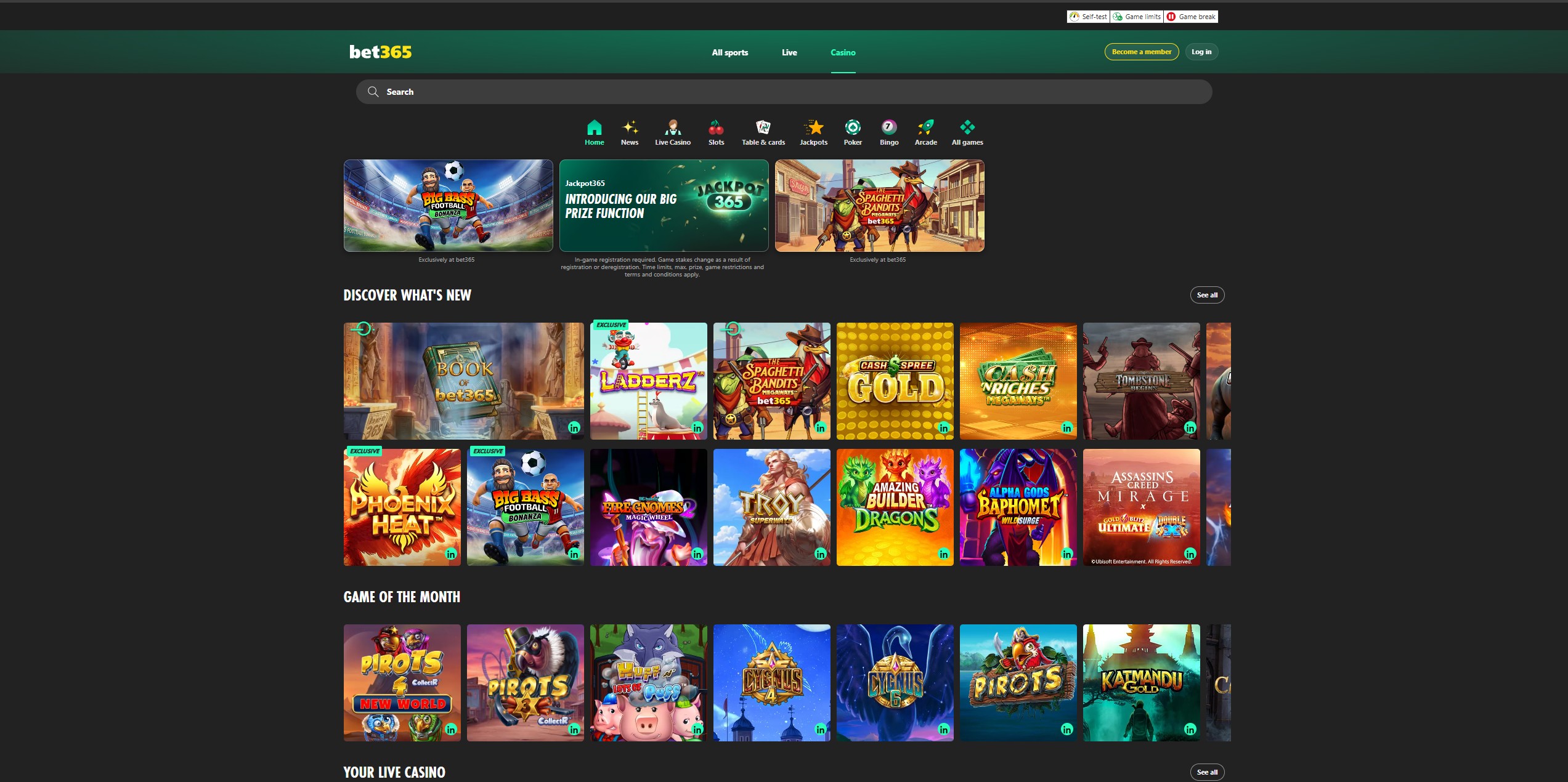The image size is (1568, 782).
Task: Click the Become a member button
Action: point(1142,52)
